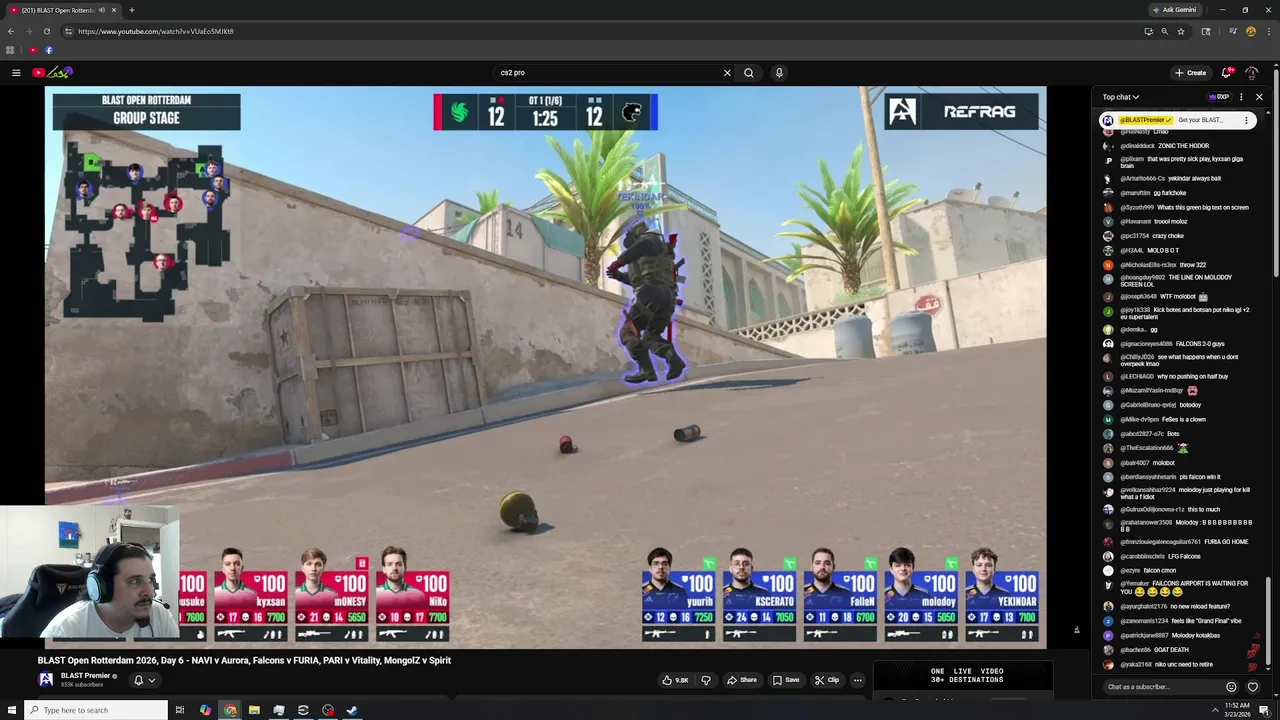Image resolution: width=1280 pixels, height=720 pixels.
Task: Bookmark this page with the star
Action: [1181, 31]
